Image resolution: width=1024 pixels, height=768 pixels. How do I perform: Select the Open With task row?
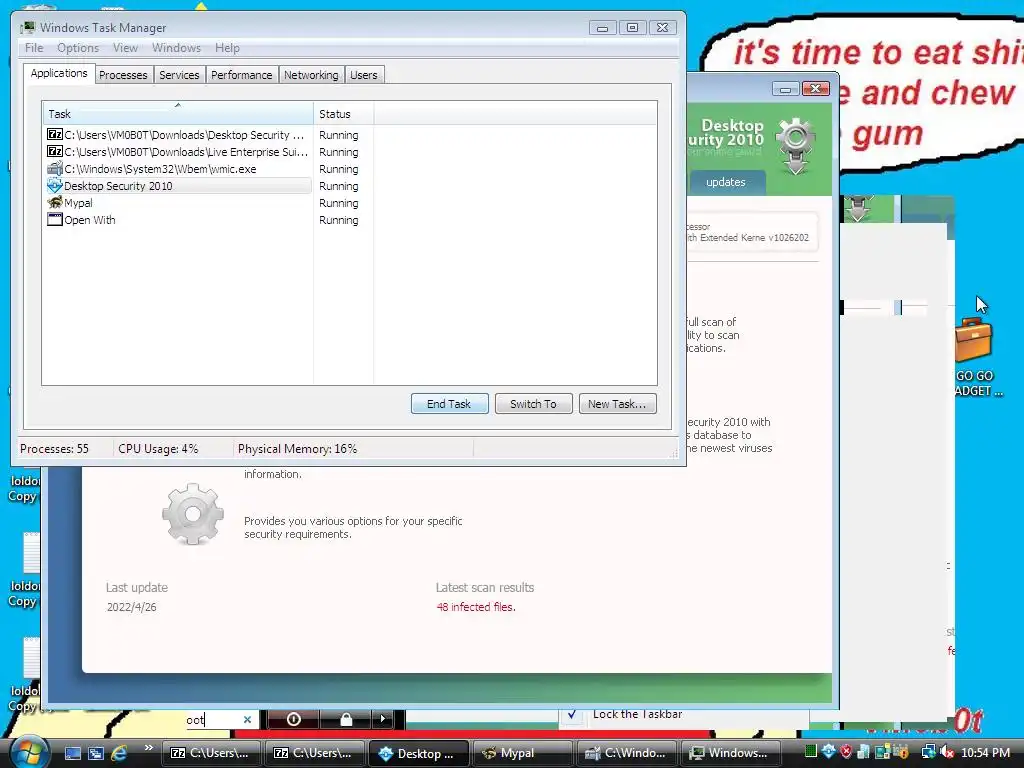178,220
